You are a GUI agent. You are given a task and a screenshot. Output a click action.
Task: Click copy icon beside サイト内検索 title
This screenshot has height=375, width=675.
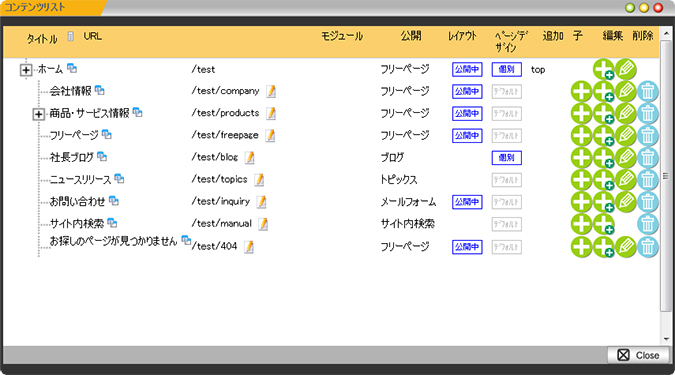[112, 223]
